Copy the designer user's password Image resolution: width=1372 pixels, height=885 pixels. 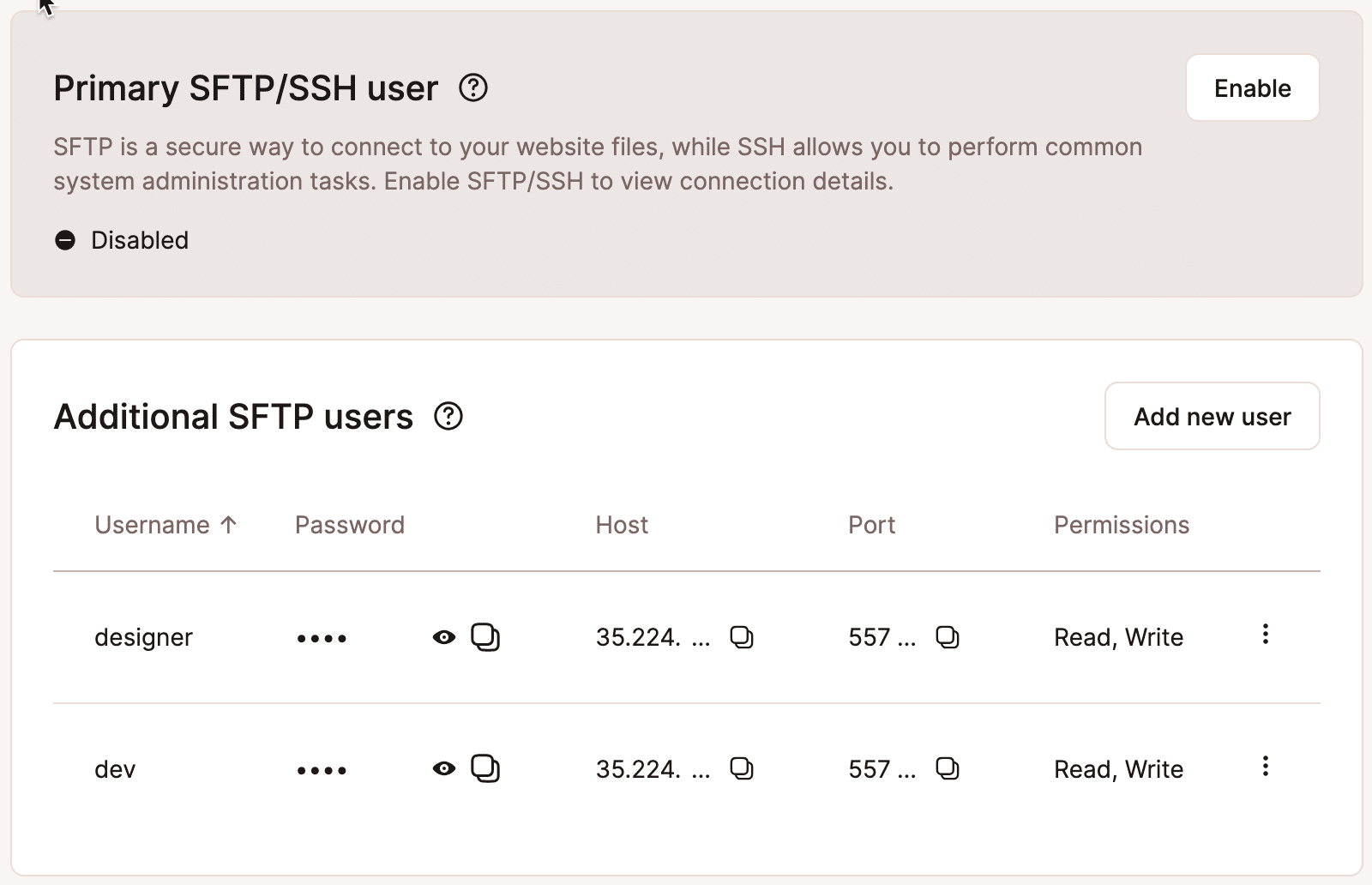[486, 637]
